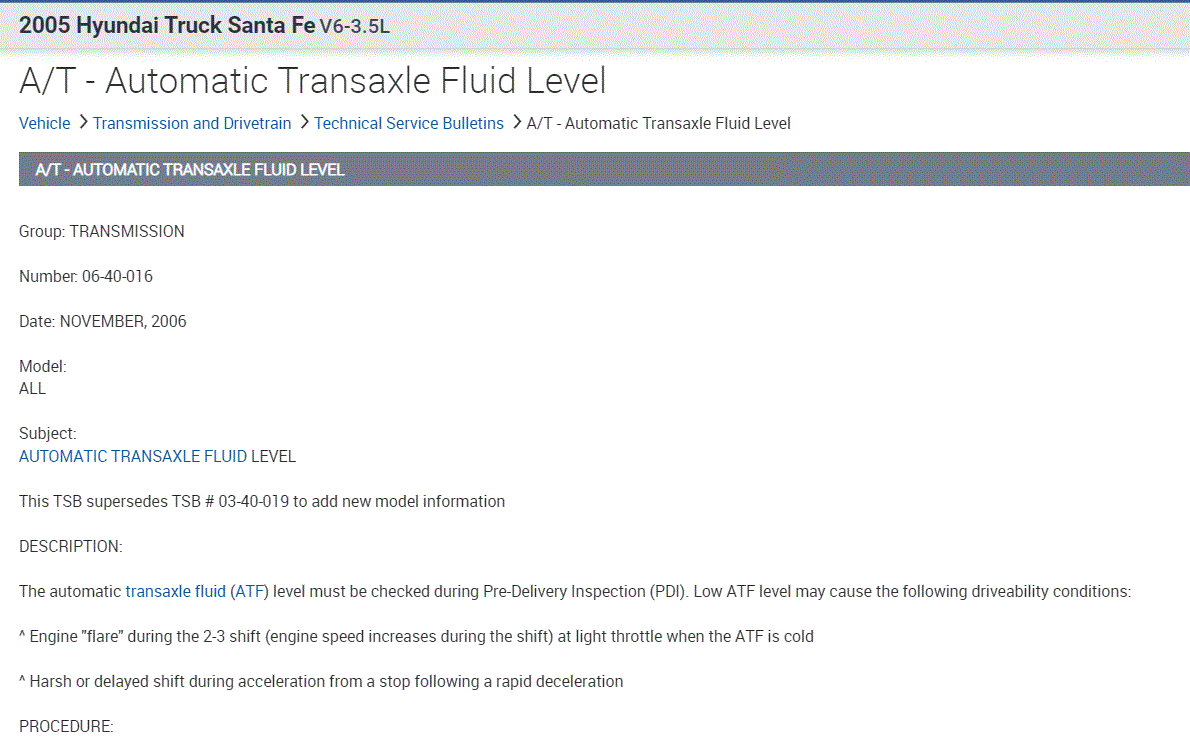Click the TSB # 03-40-019 supersedes line
Image resolution: width=1190 pixels, height=743 pixels.
(262, 501)
